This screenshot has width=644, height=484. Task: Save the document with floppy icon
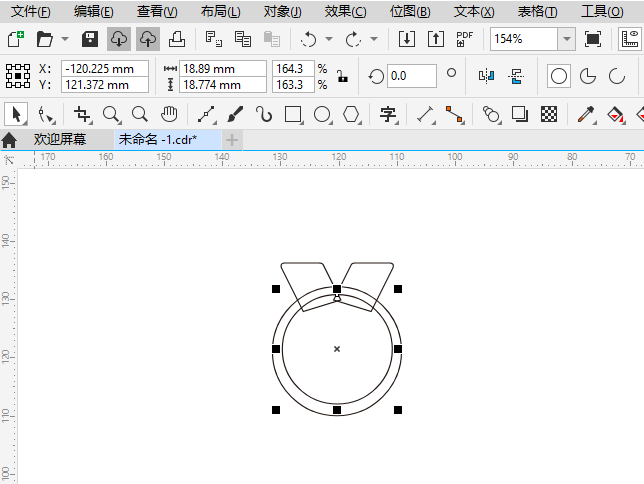click(x=90, y=39)
